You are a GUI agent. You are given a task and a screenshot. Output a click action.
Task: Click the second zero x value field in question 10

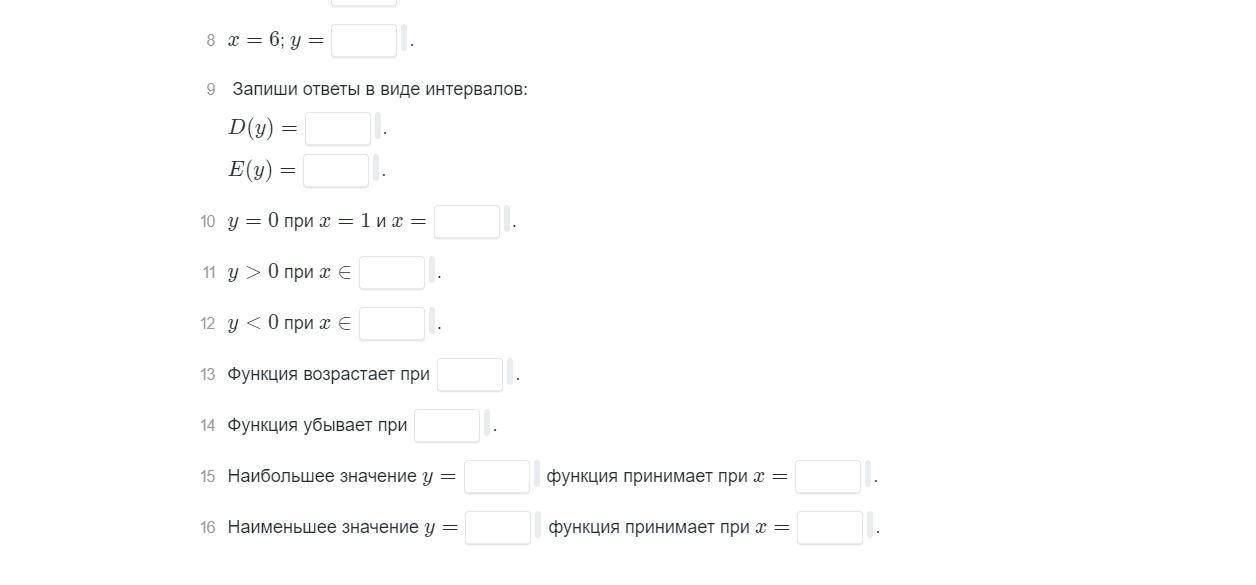(467, 222)
